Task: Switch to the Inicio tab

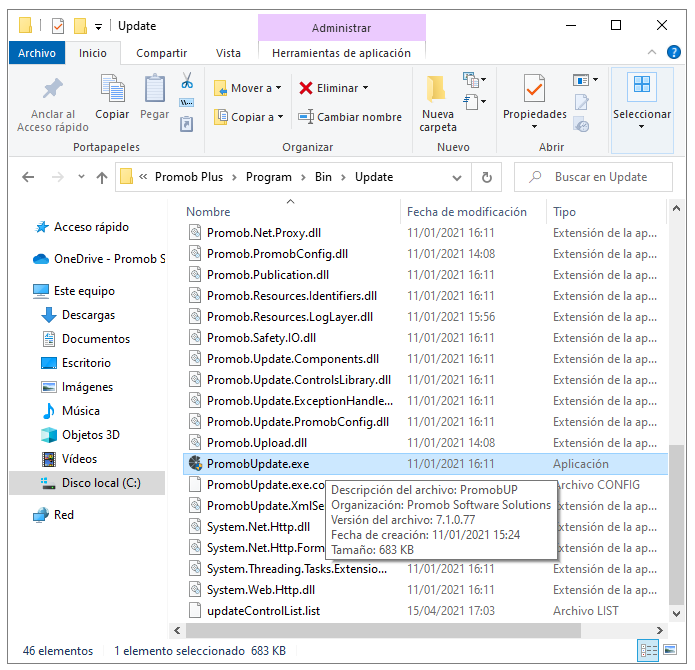Action: point(93,53)
